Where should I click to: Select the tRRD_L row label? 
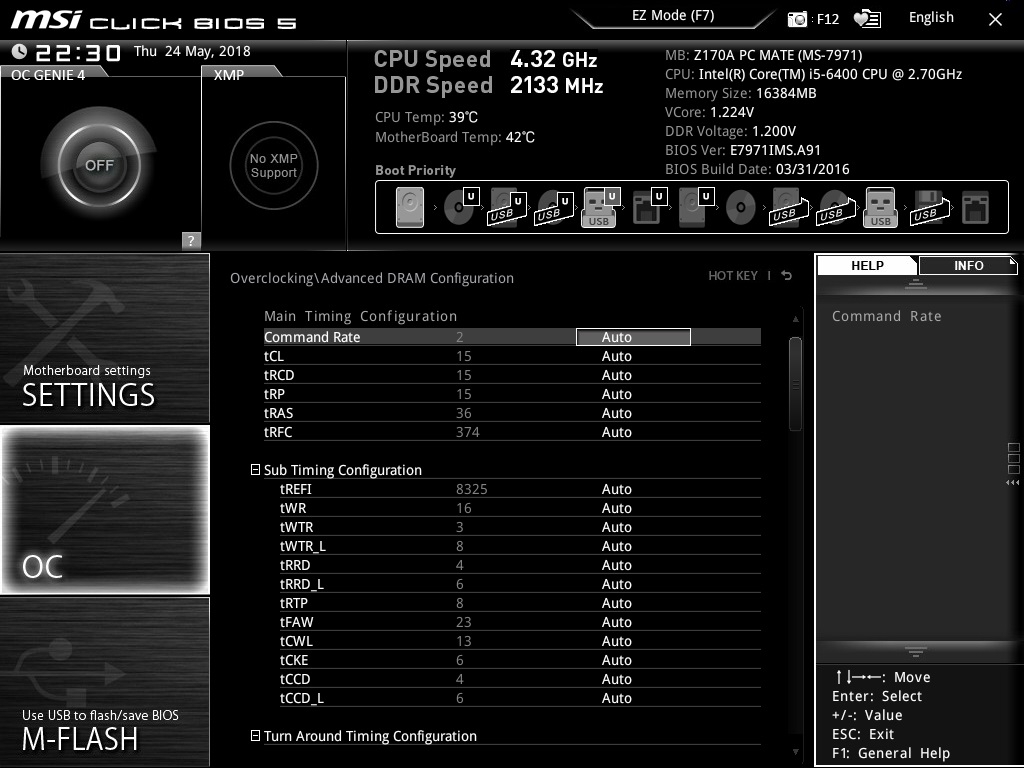[x=302, y=584]
